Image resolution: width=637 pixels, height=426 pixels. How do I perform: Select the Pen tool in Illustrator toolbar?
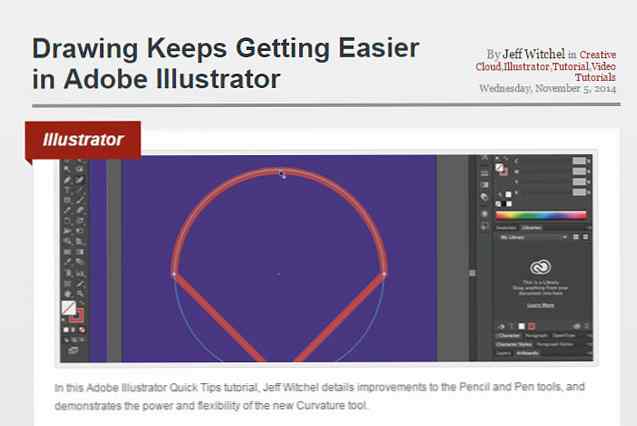(x=67, y=179)
